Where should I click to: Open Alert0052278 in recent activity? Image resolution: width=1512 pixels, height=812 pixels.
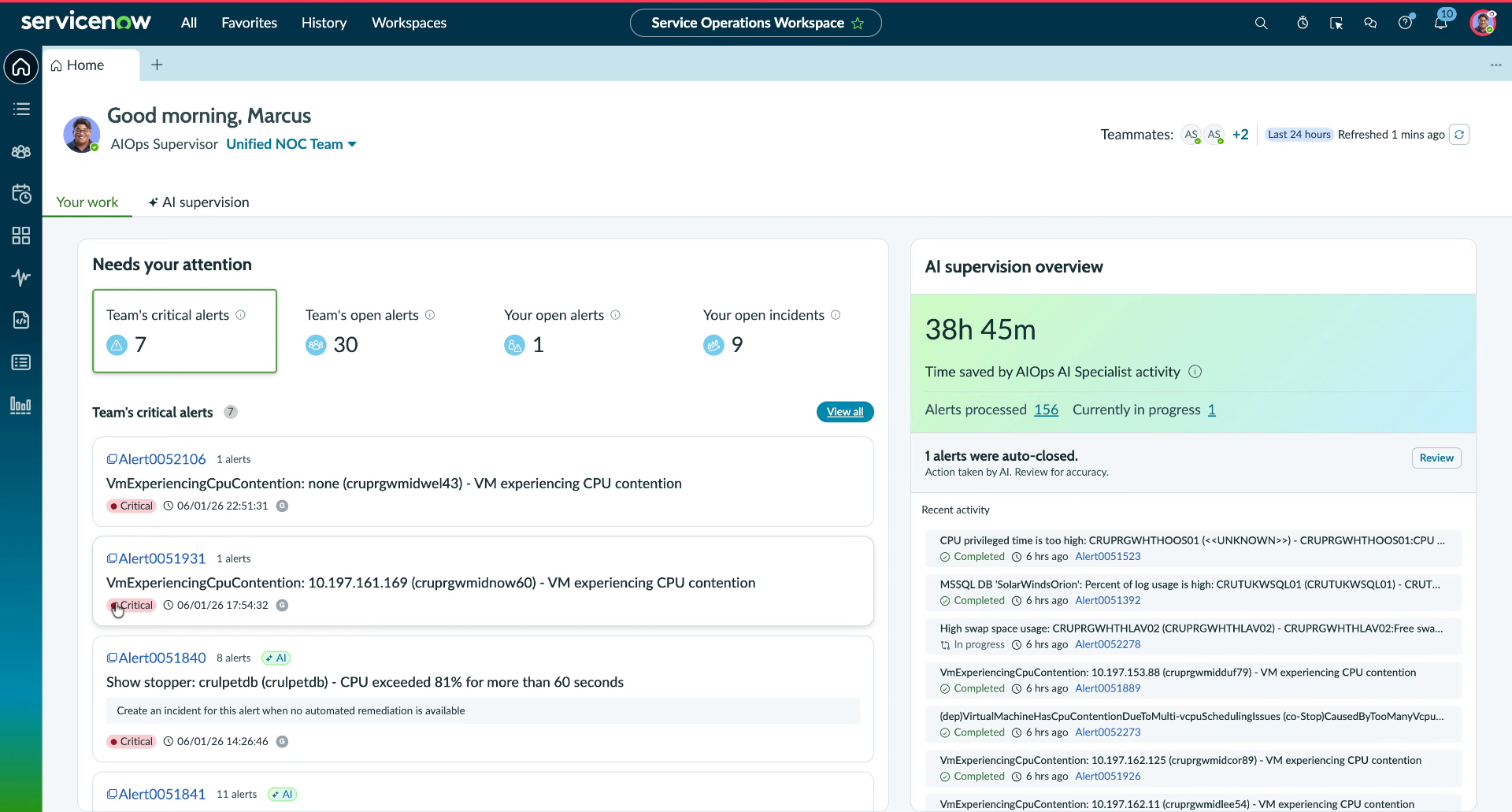[1108, 644]
